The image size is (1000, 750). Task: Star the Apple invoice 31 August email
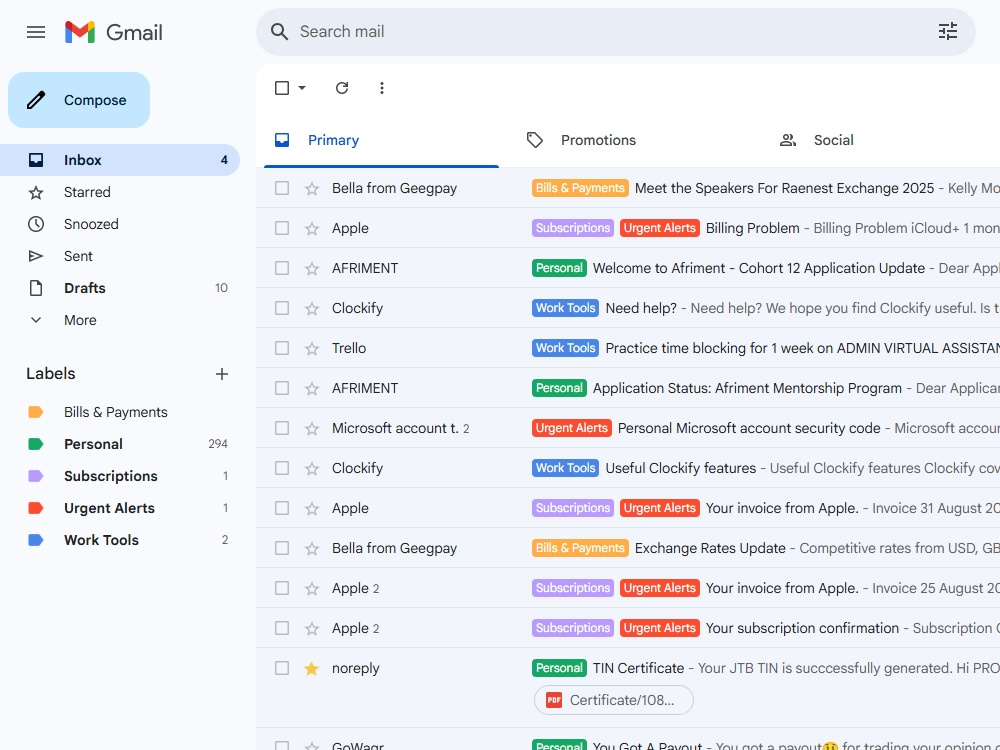(x=311, y=508)
